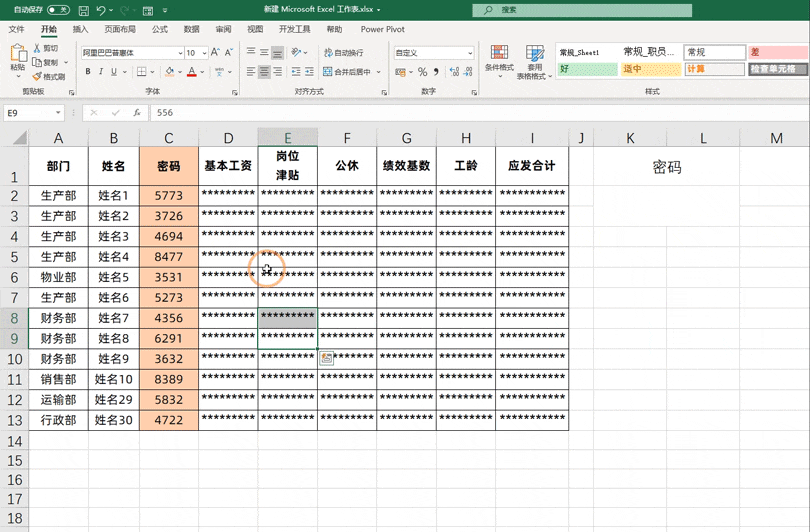Image resolution: width=810 pixels, height=532 pixels.
Task: Click the insert function fx icon
Action: click(x=137, y=113)
